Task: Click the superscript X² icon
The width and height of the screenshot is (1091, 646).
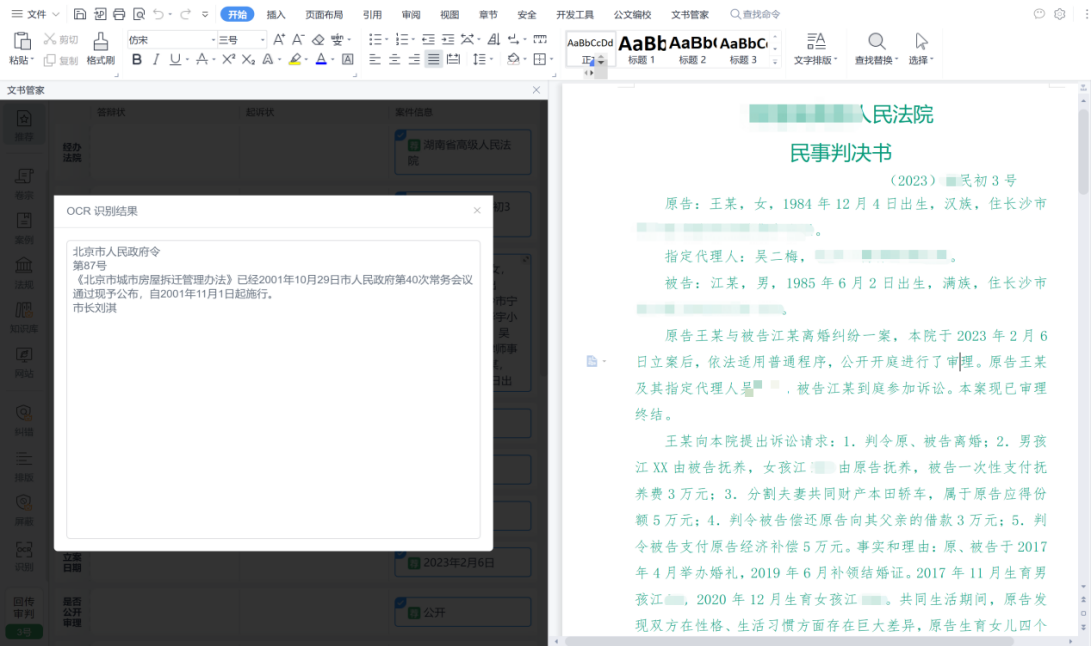Action: (x=228, y=60)
